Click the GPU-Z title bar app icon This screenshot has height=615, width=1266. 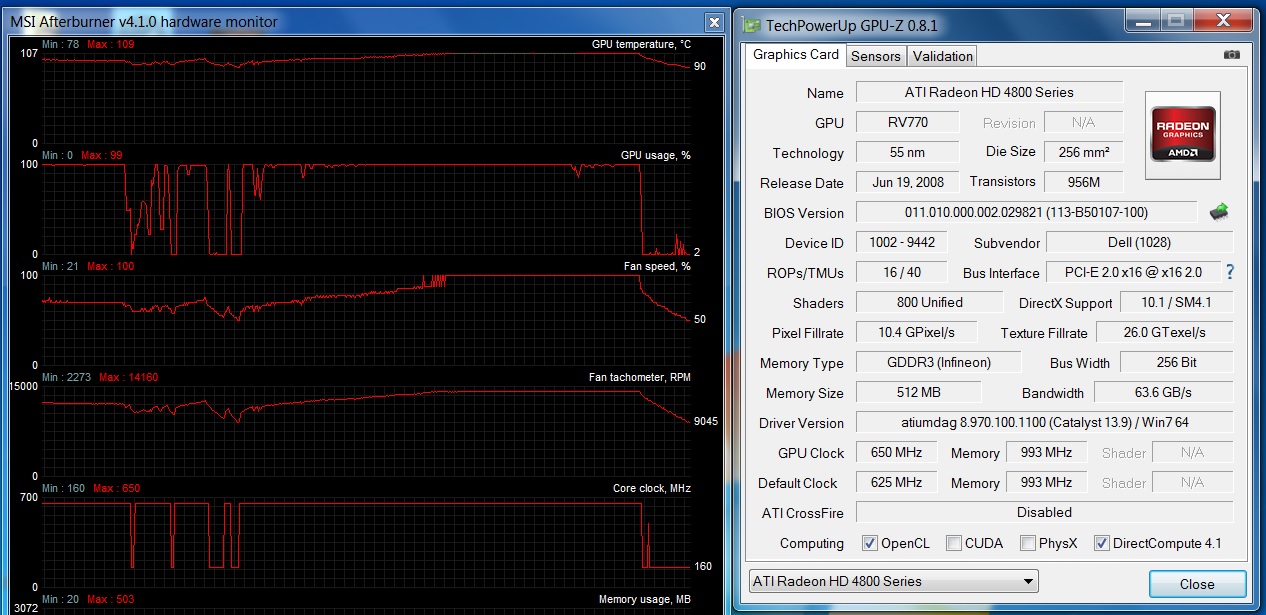tap(750, 24)
